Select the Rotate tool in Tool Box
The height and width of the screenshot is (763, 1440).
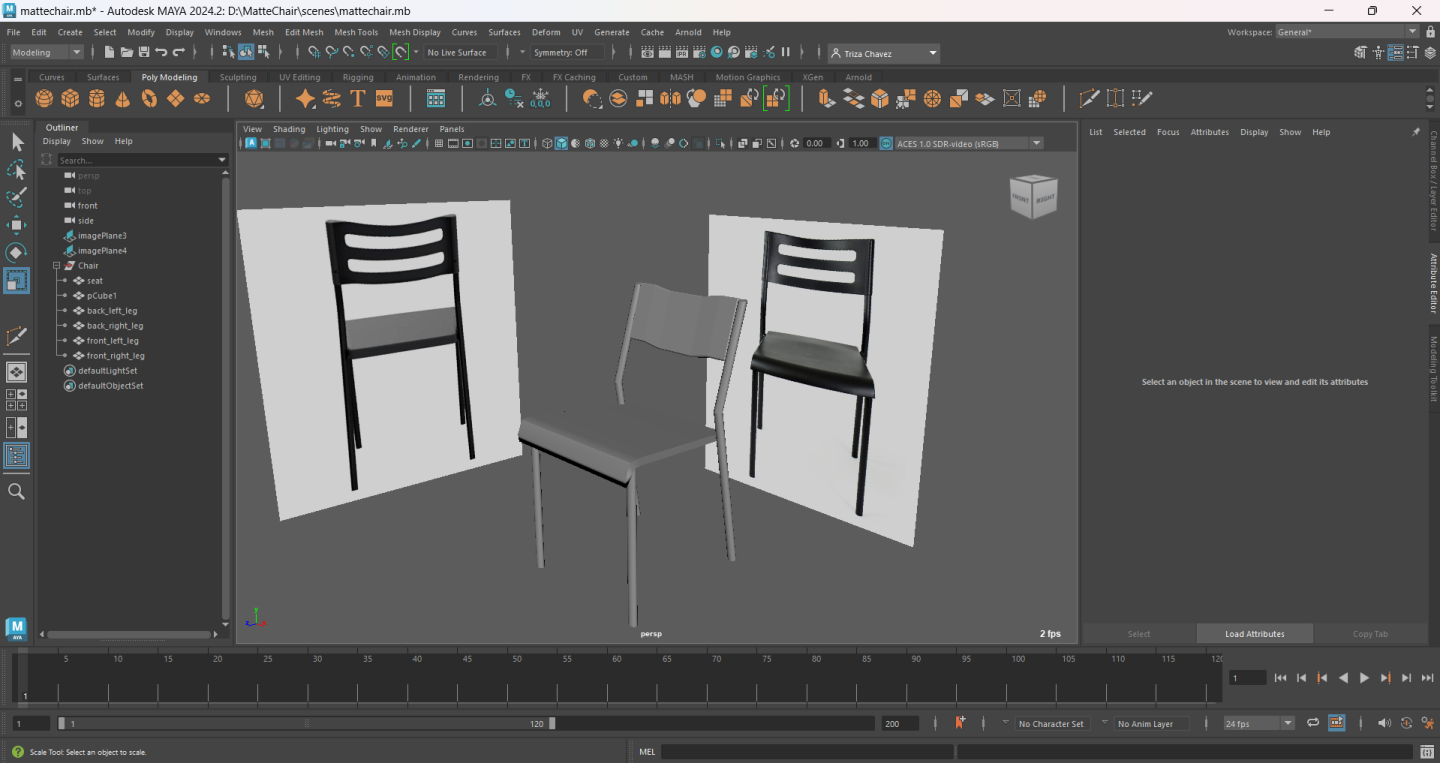point(17,252)
